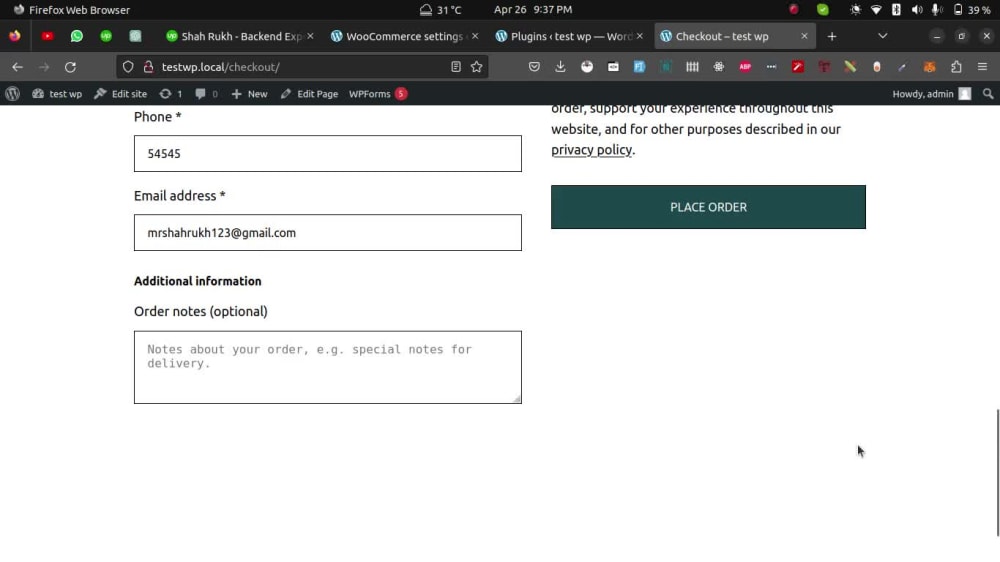The width and height of the screenshot is (1000, 562).
Task: Open the pinned Upwork tab
Action: click(x=106, y=36)
